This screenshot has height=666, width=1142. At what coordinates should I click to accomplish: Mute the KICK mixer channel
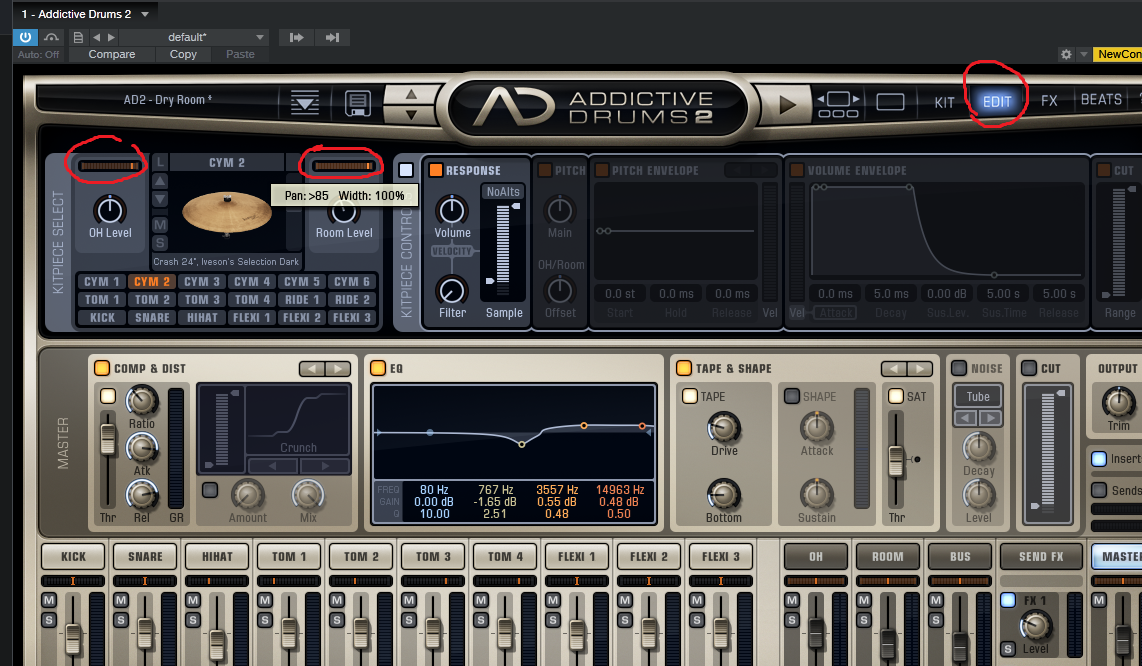click(x=49, y=600)
